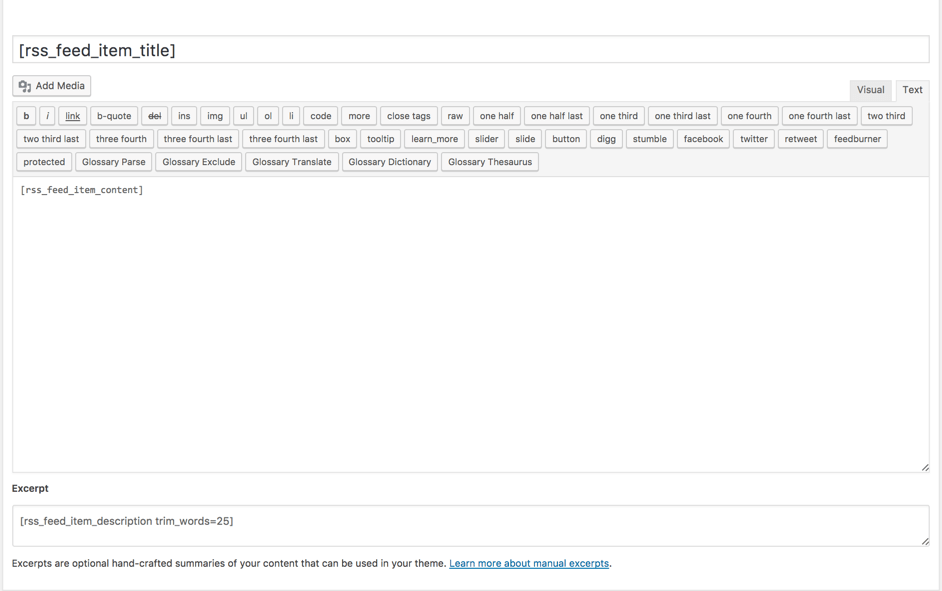Insert a hyperlink using link button
Image resolution: width=942 pixels, height=591 pixels.
click(73, 116)
